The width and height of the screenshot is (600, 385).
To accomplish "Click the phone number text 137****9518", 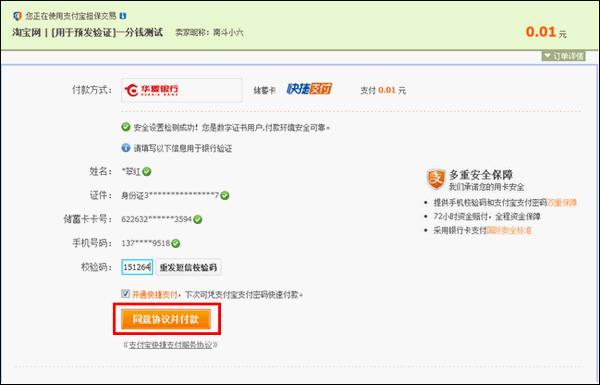I will [x=146, y=243].
